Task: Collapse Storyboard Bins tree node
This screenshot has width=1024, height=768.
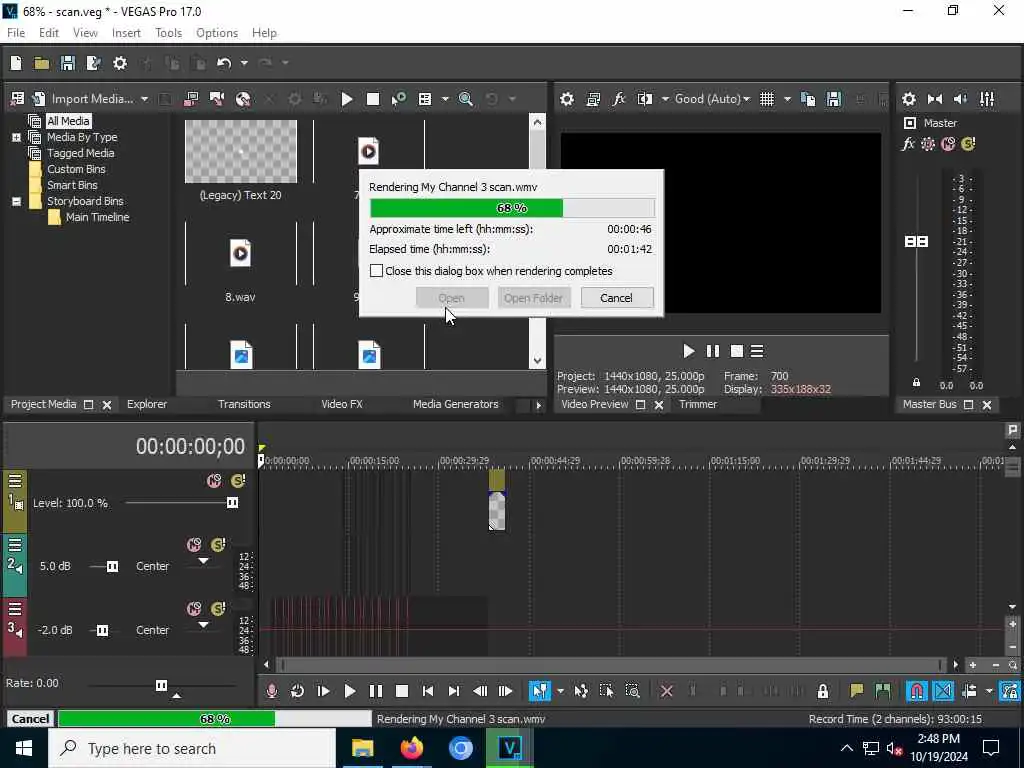Action: click(x=16, y=201)
